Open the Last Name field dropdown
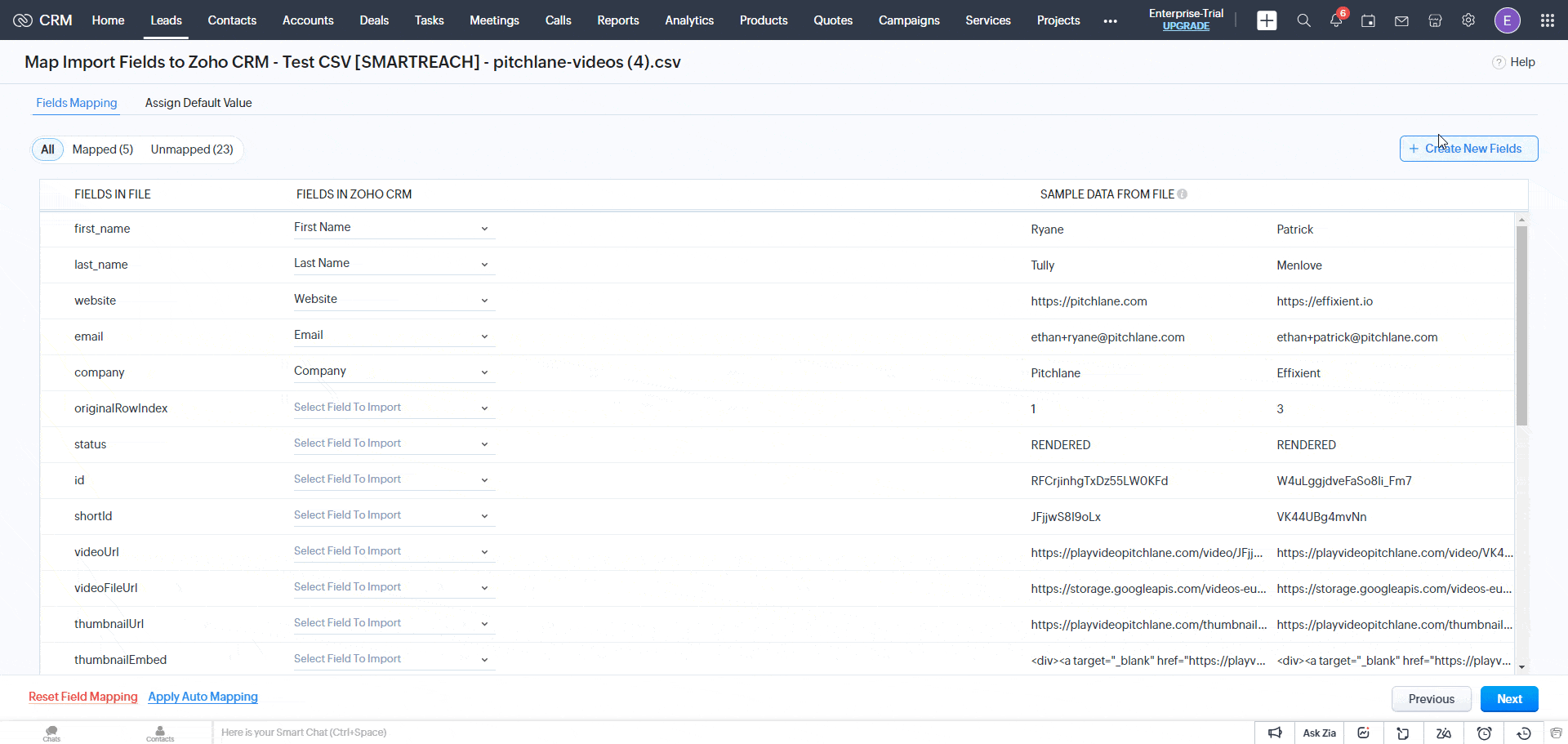The height and width of the screenshot is (744, 1568). [394, 264]
